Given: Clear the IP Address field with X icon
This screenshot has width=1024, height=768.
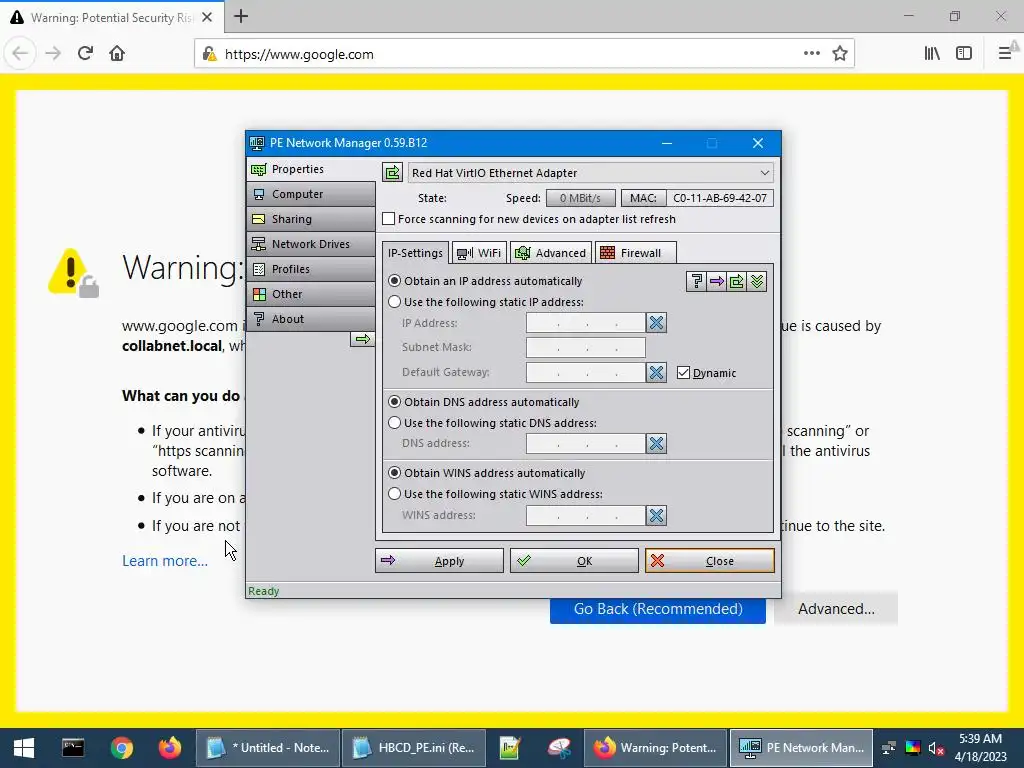Looking at the screenshot, I should click(x=656, y=323).
